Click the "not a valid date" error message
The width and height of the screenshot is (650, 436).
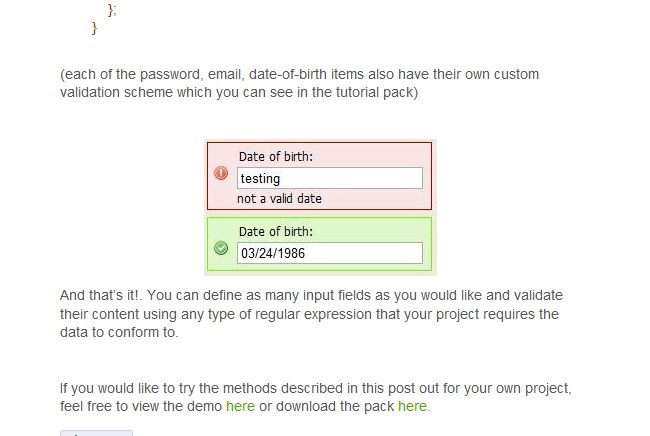tap(279, 198)
